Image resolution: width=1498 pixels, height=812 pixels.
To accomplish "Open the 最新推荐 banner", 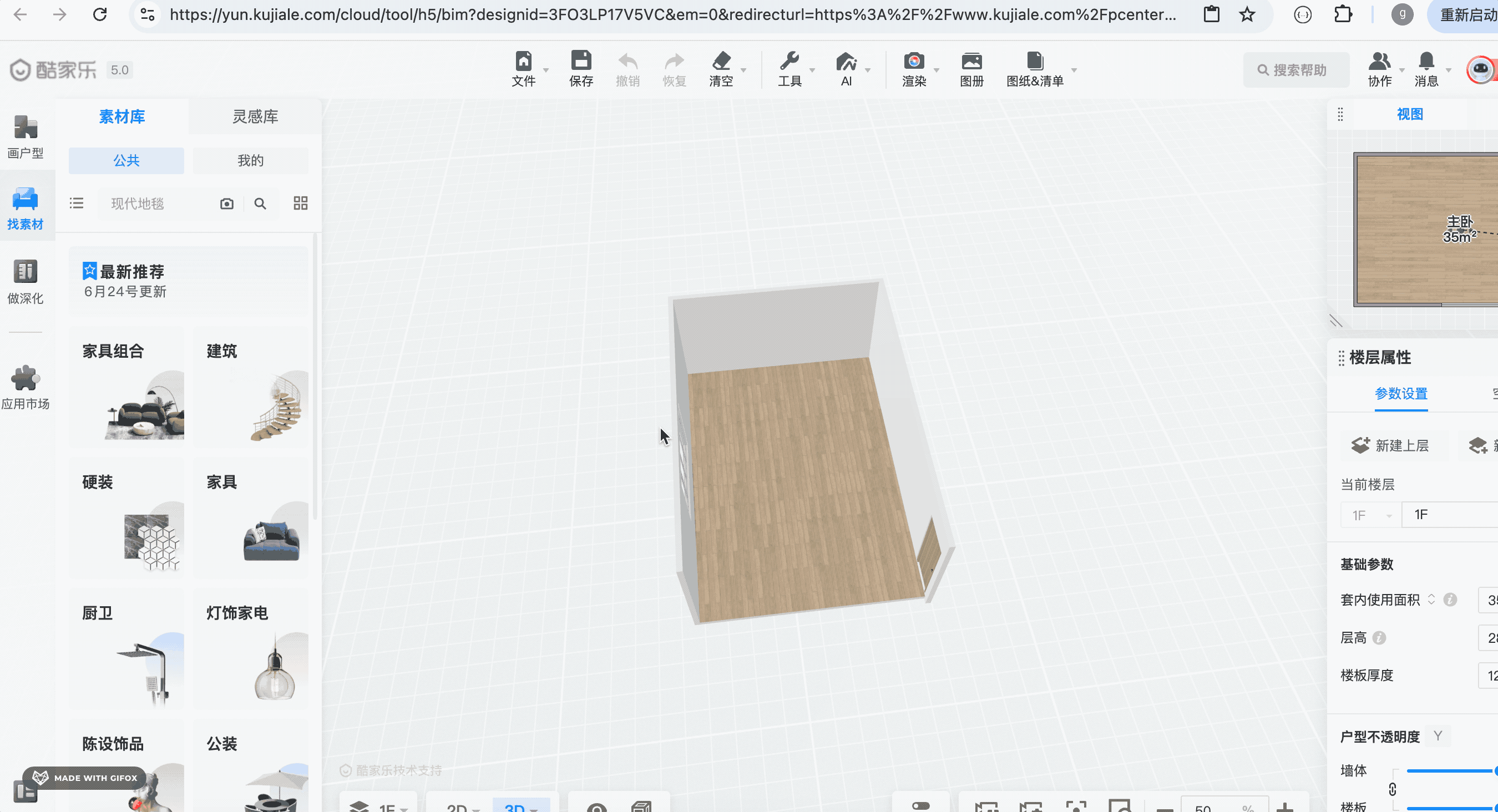I will pyautogui.click(x=188, y=281).
